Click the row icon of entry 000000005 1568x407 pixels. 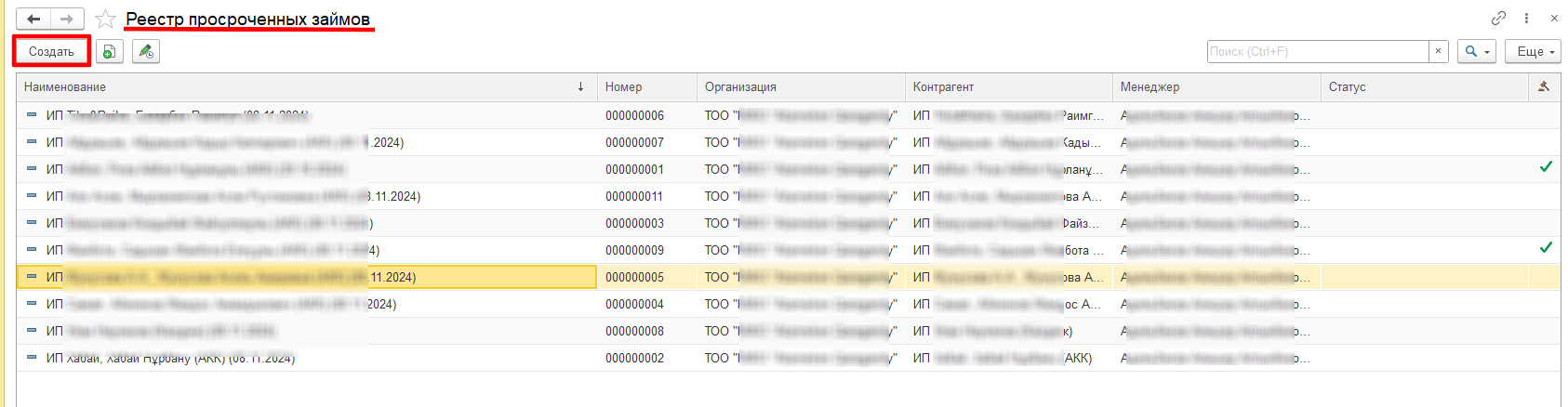(32, 276)
